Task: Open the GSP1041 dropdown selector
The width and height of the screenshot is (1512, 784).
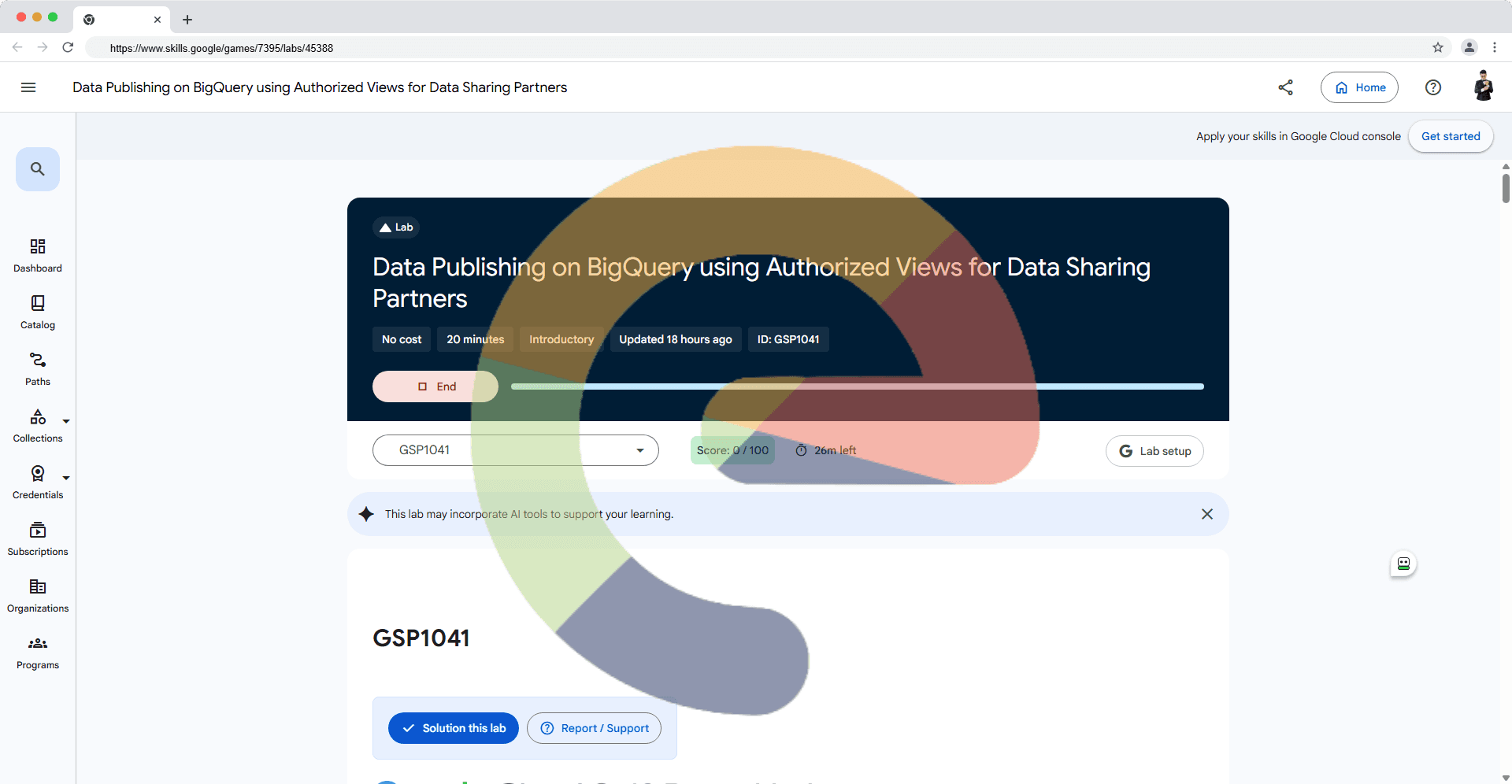Action: click(x=516, y=450)
